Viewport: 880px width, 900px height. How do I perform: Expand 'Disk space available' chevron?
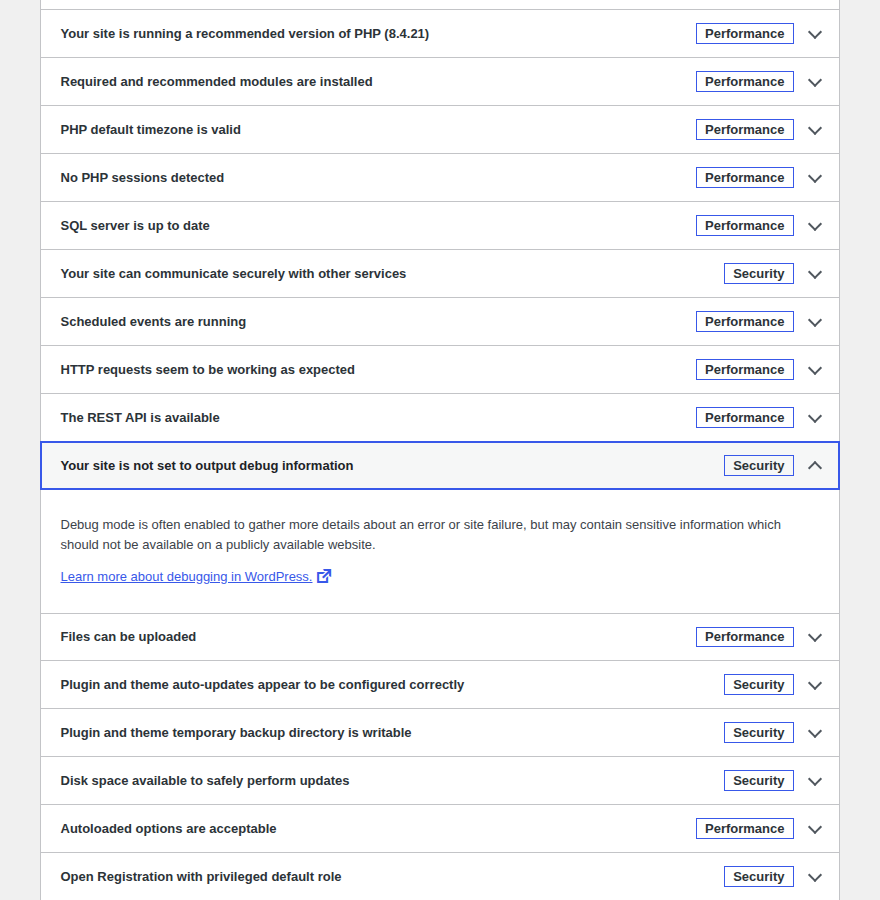coord(815,782)
